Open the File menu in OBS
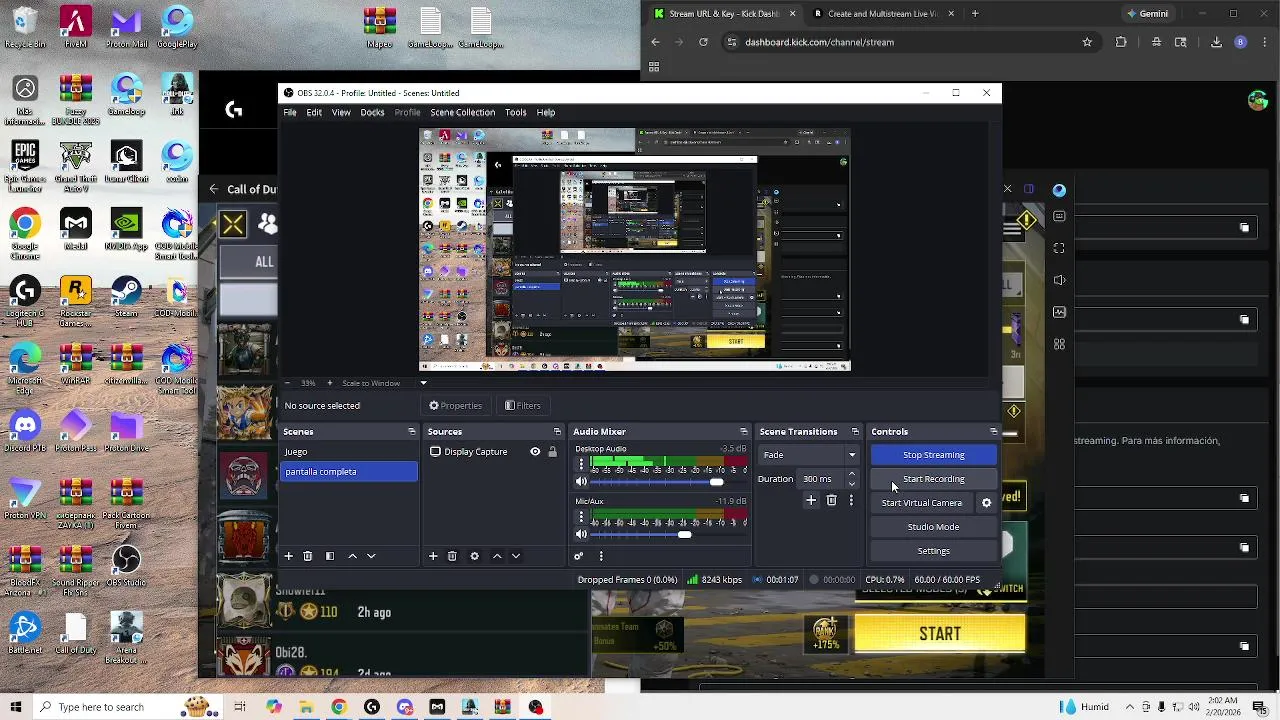Viewport: 1280px width, 720px height. tap(290, 112)
